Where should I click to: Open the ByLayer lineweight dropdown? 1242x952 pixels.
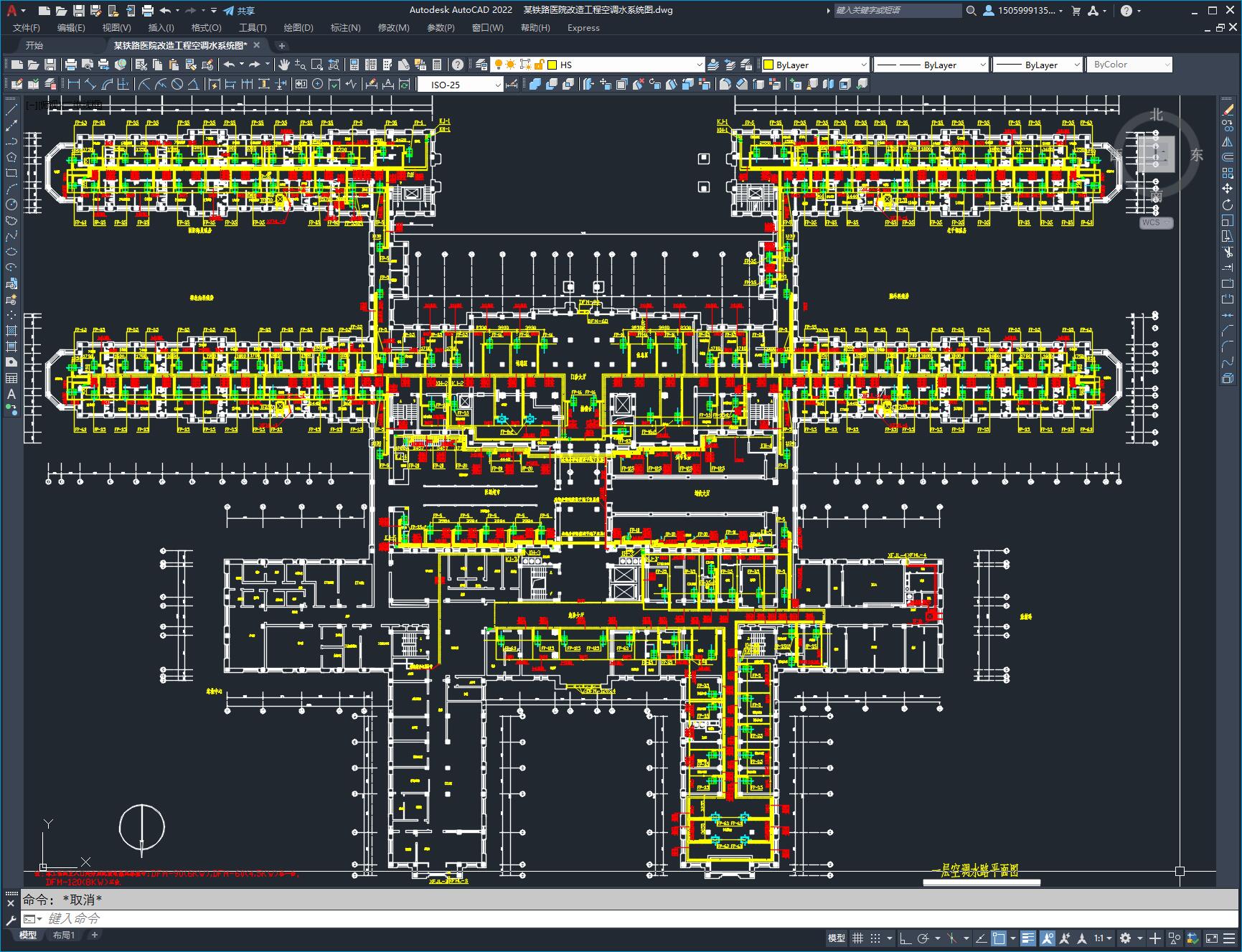[1076, 65]
